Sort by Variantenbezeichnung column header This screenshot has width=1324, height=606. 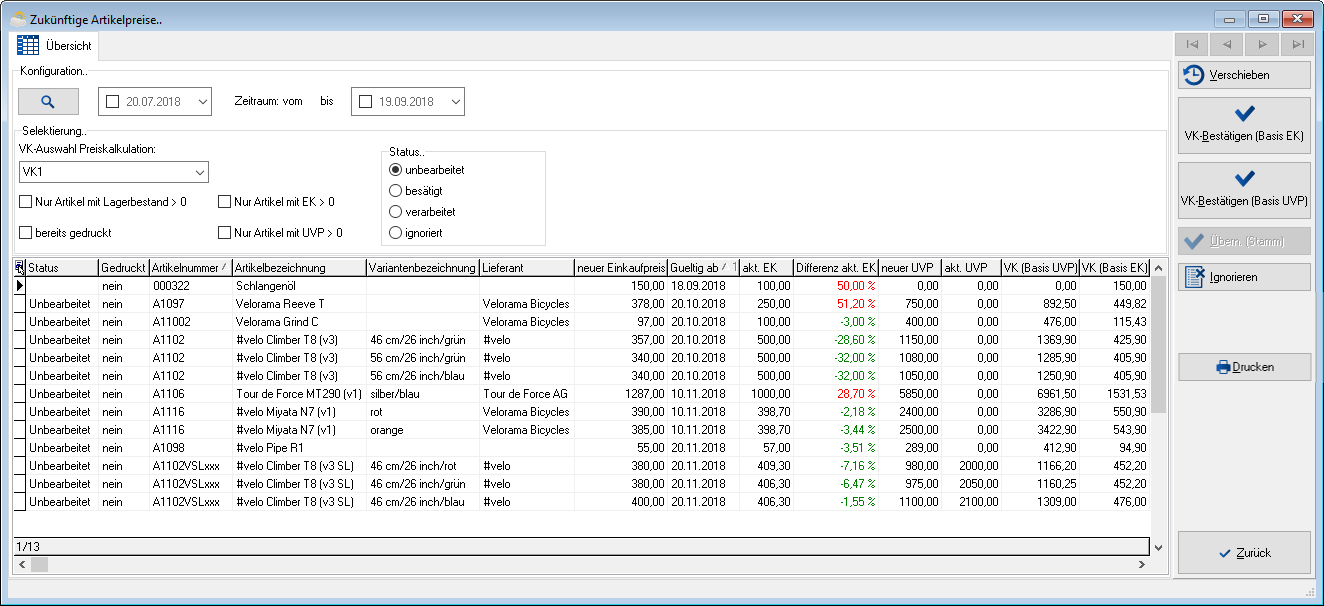click(422, 268)
